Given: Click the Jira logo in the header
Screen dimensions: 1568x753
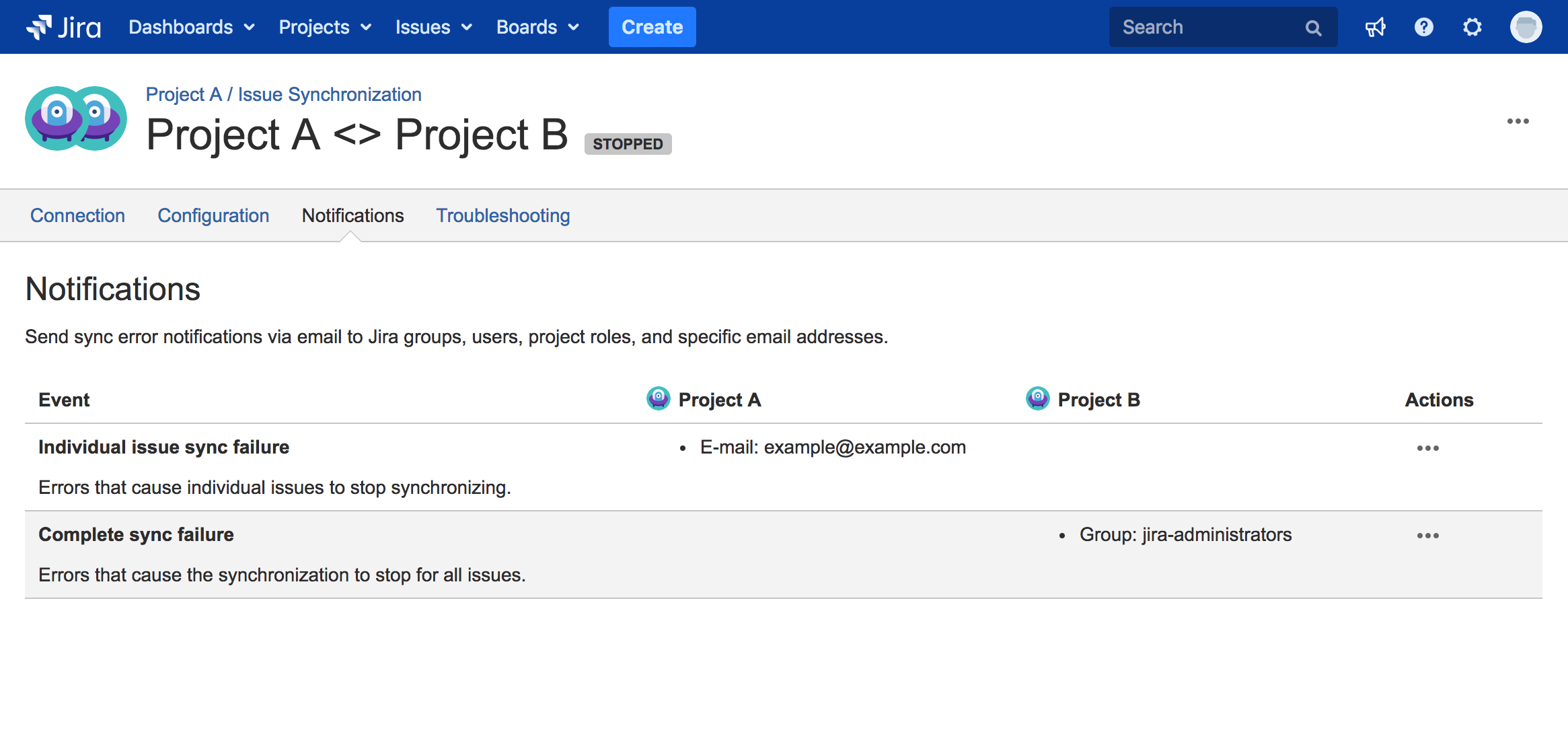Looking at the screenshot, I should coord(64,27).
